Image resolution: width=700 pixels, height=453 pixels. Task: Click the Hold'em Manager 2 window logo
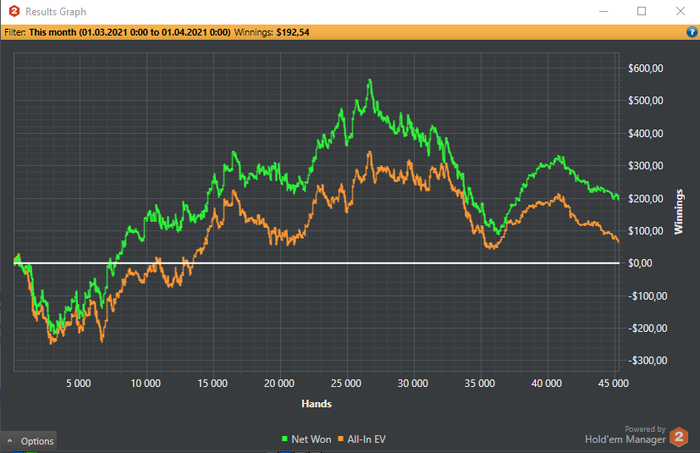(14, 11)
